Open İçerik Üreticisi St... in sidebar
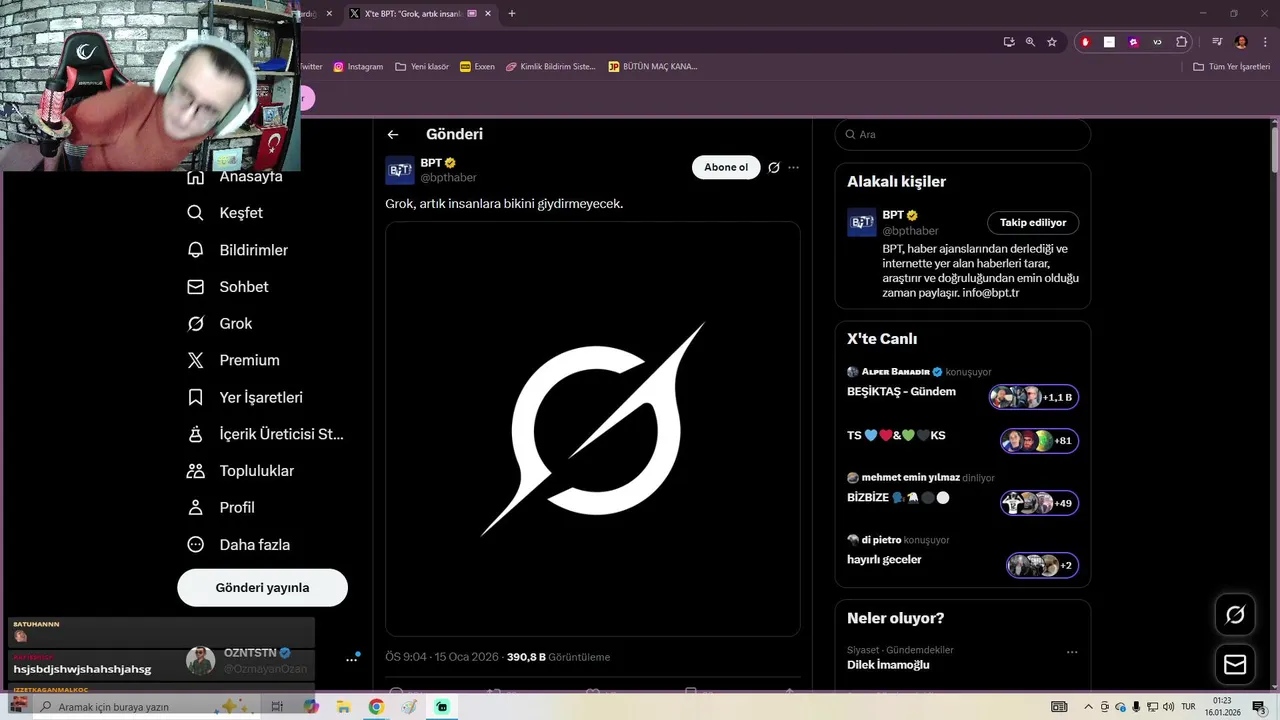1280x720 pixels. coord(266,434)
